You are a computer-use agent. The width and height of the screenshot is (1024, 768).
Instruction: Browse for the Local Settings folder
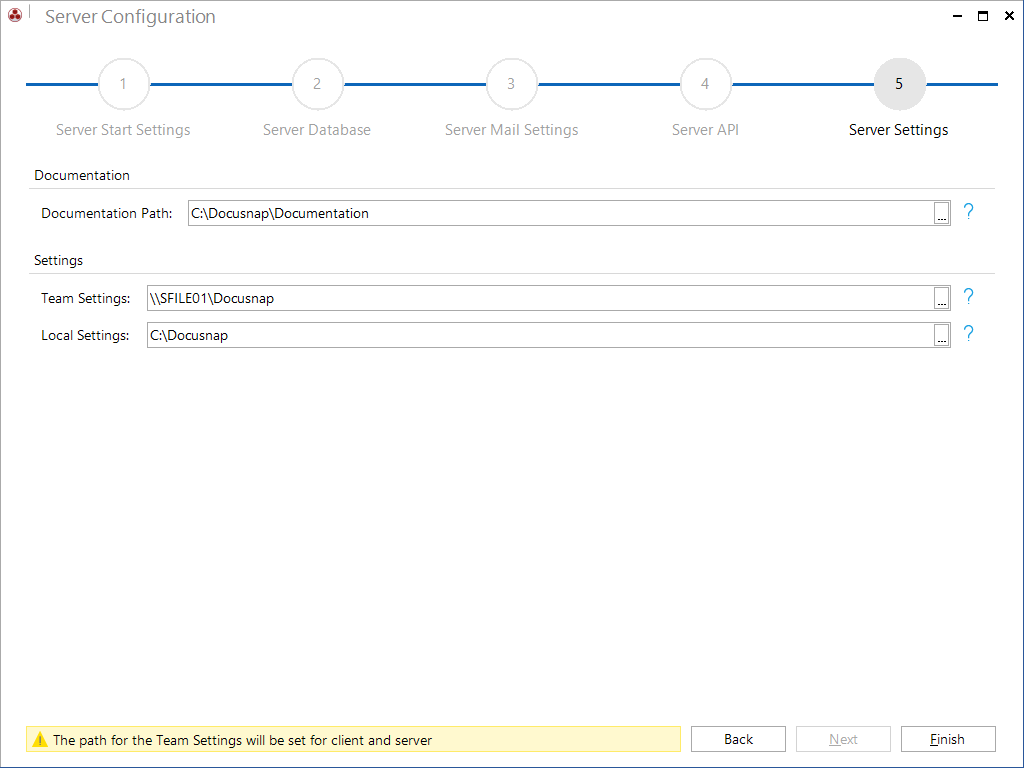click(x=941, y=335)
